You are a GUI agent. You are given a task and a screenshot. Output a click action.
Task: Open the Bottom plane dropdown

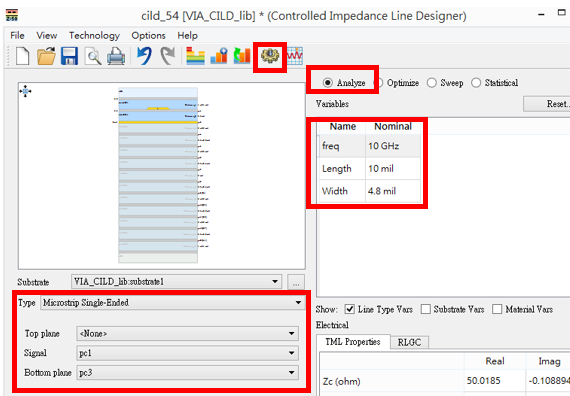(x=188, y=373)
